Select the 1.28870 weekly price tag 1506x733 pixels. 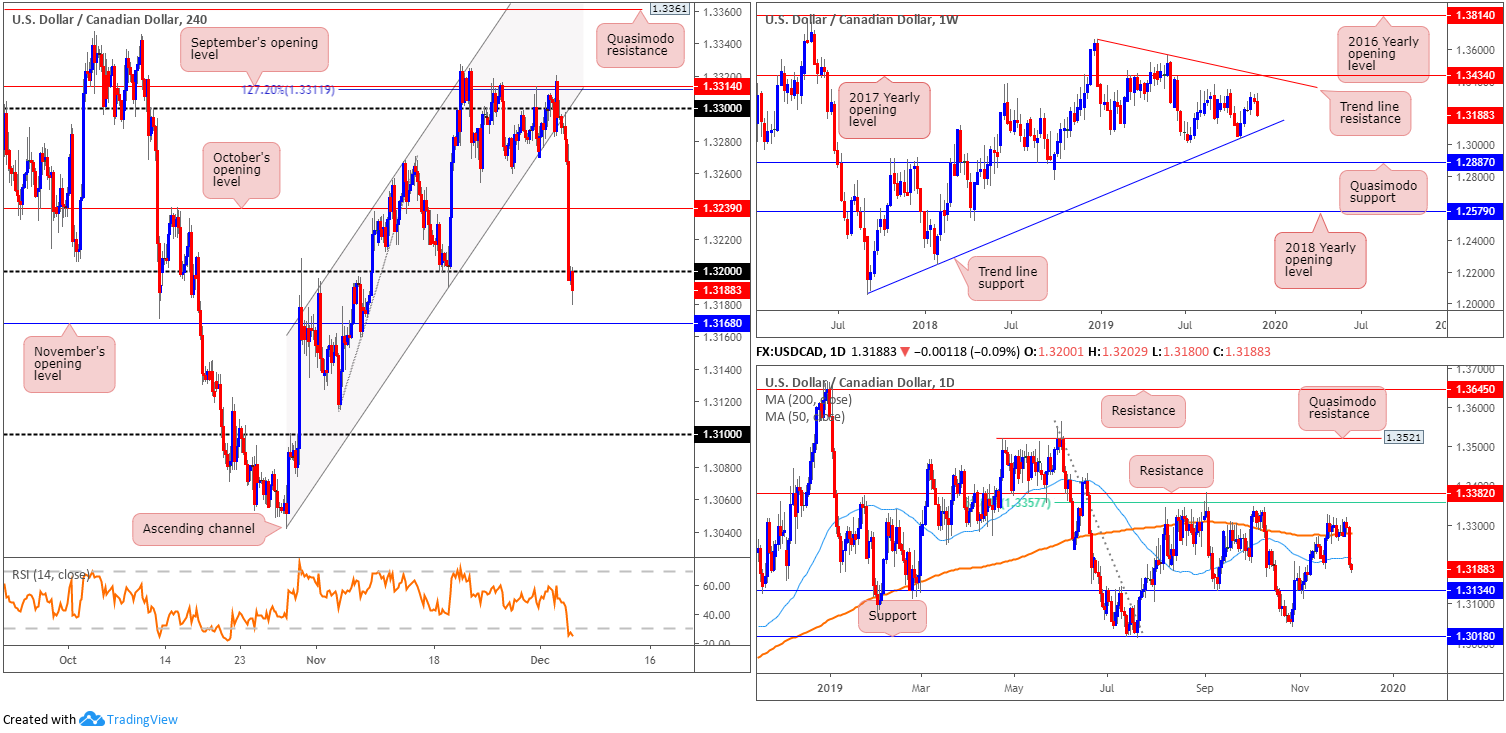click(1476, 162)
